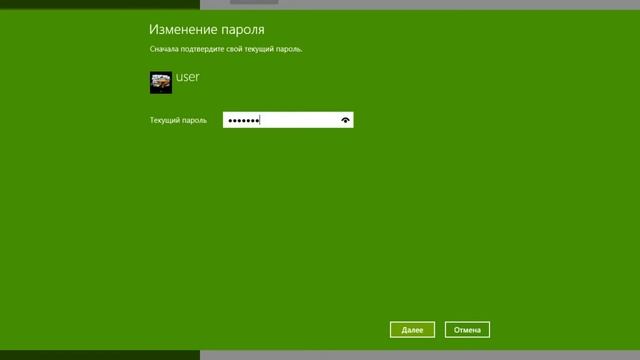Click the Сначала подтвердите свой текущий пароль text

tap(226, 49)
